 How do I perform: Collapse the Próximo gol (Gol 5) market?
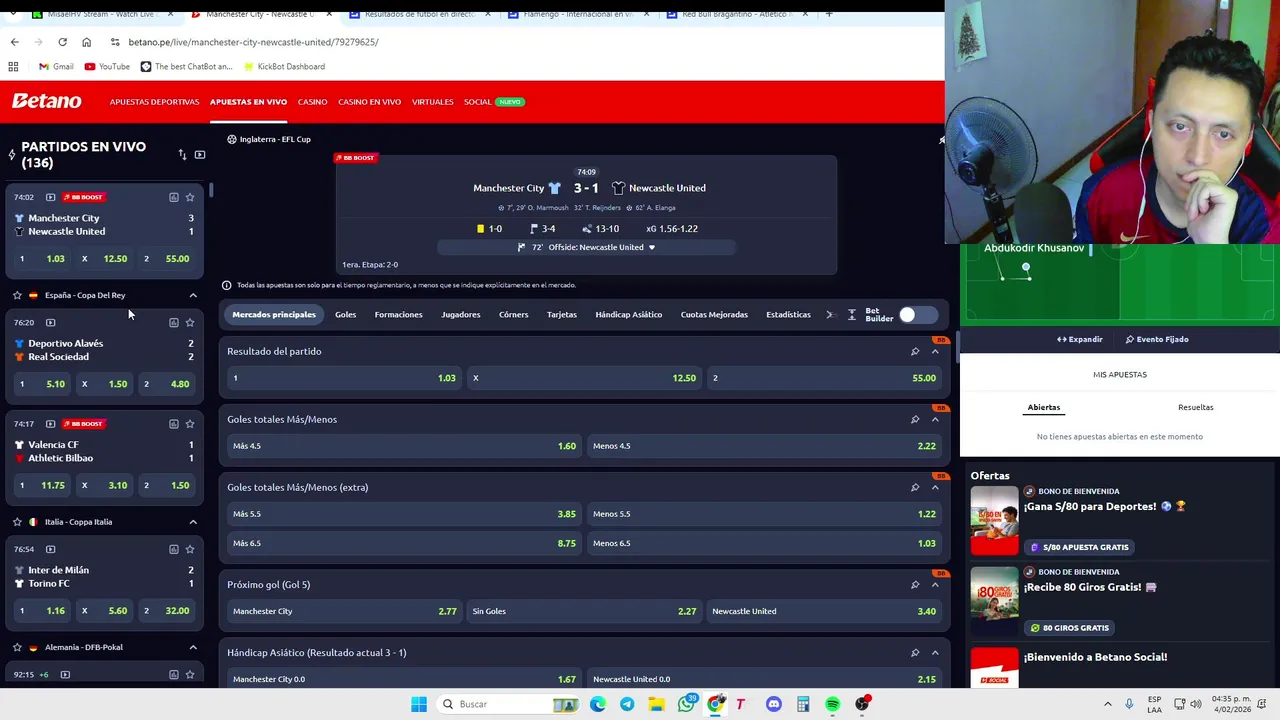(x=935, y=584)
